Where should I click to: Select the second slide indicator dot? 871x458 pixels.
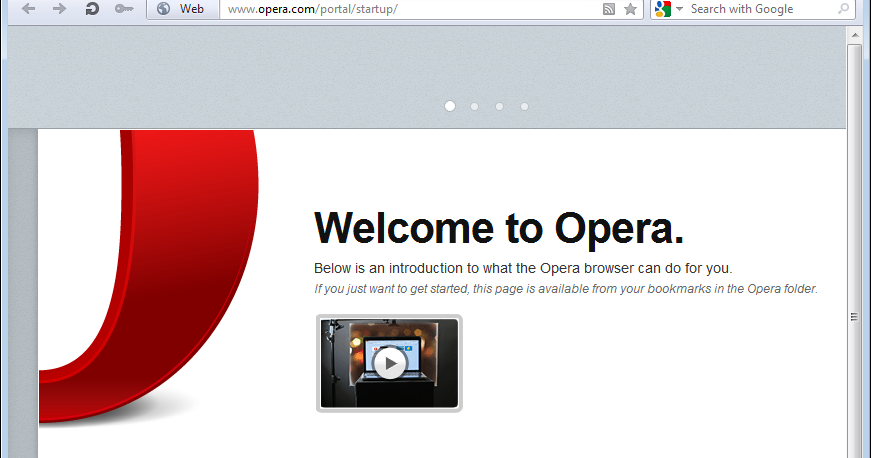pos(474,107)
